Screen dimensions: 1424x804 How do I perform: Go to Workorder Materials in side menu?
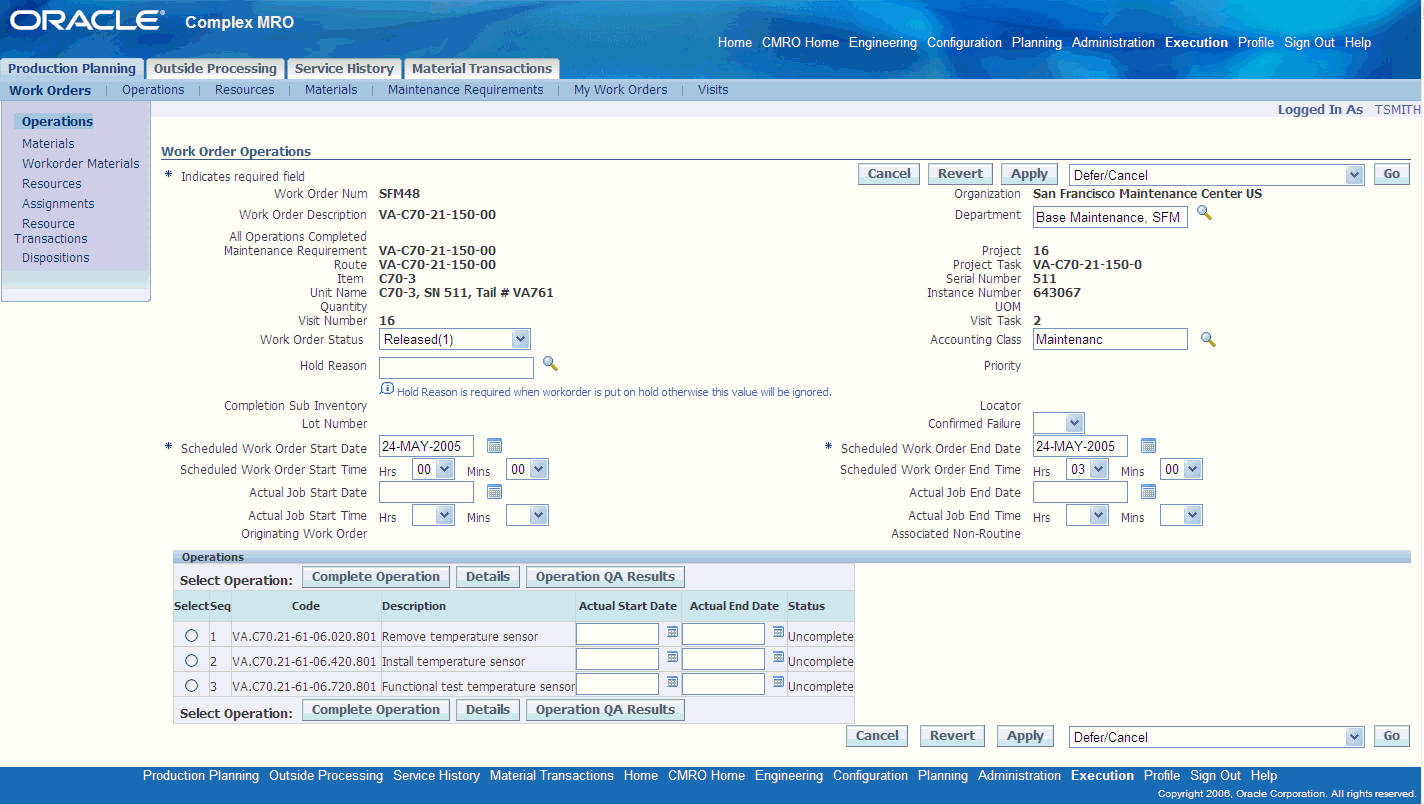point(81,164)
